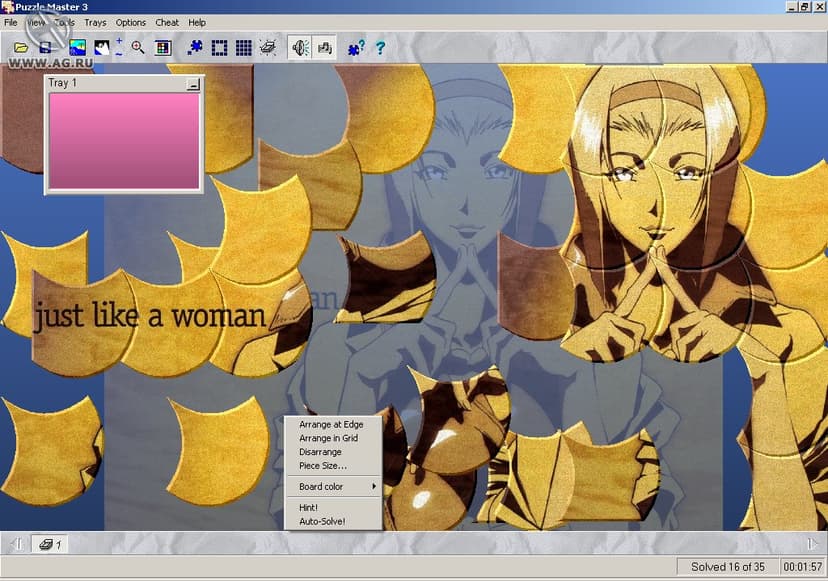Choose Arrange at Edge from context menu
828x581 pixels.
point(333,424)
